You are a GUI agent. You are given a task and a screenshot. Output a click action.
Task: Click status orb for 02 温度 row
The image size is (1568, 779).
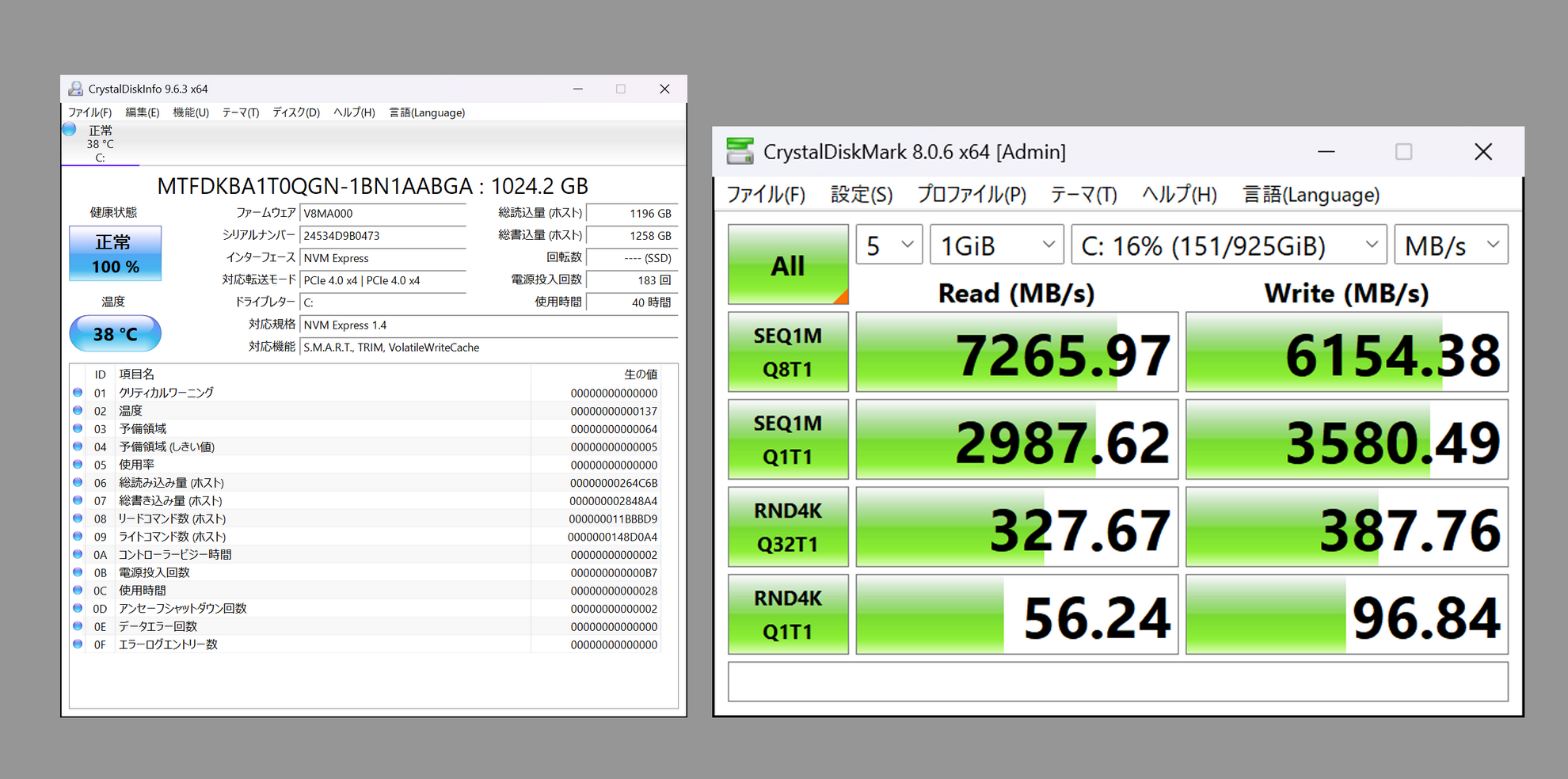coord(78,411)
